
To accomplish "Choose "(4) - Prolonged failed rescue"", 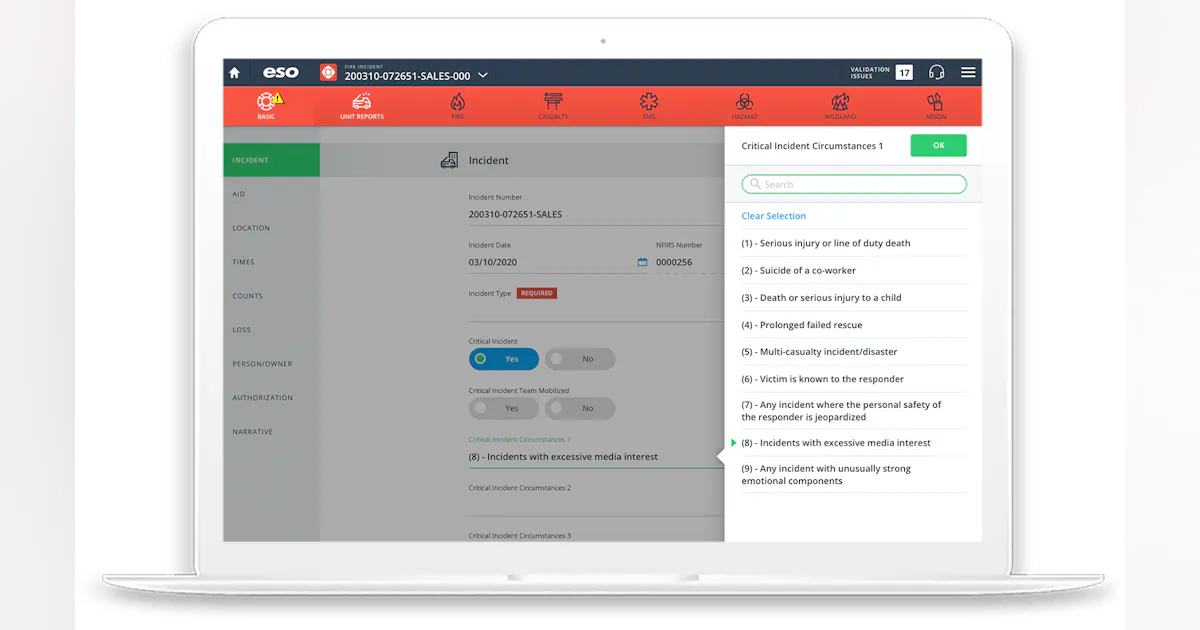I will click(x=854, y=325).
